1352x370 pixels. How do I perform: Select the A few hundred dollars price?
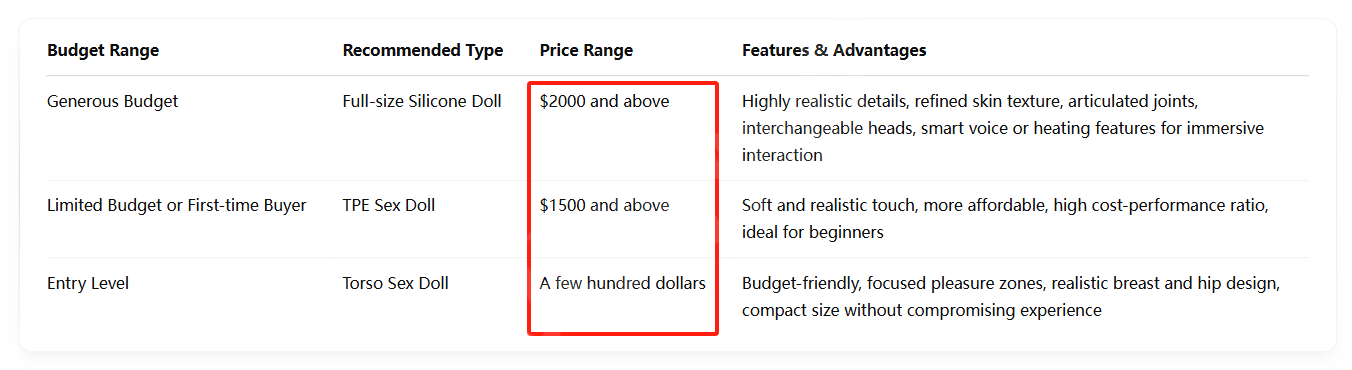(x=623, y=283)
